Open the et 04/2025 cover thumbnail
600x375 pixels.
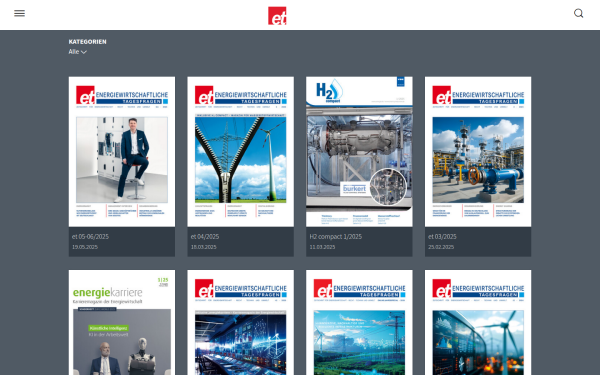[x=241, y=152]
